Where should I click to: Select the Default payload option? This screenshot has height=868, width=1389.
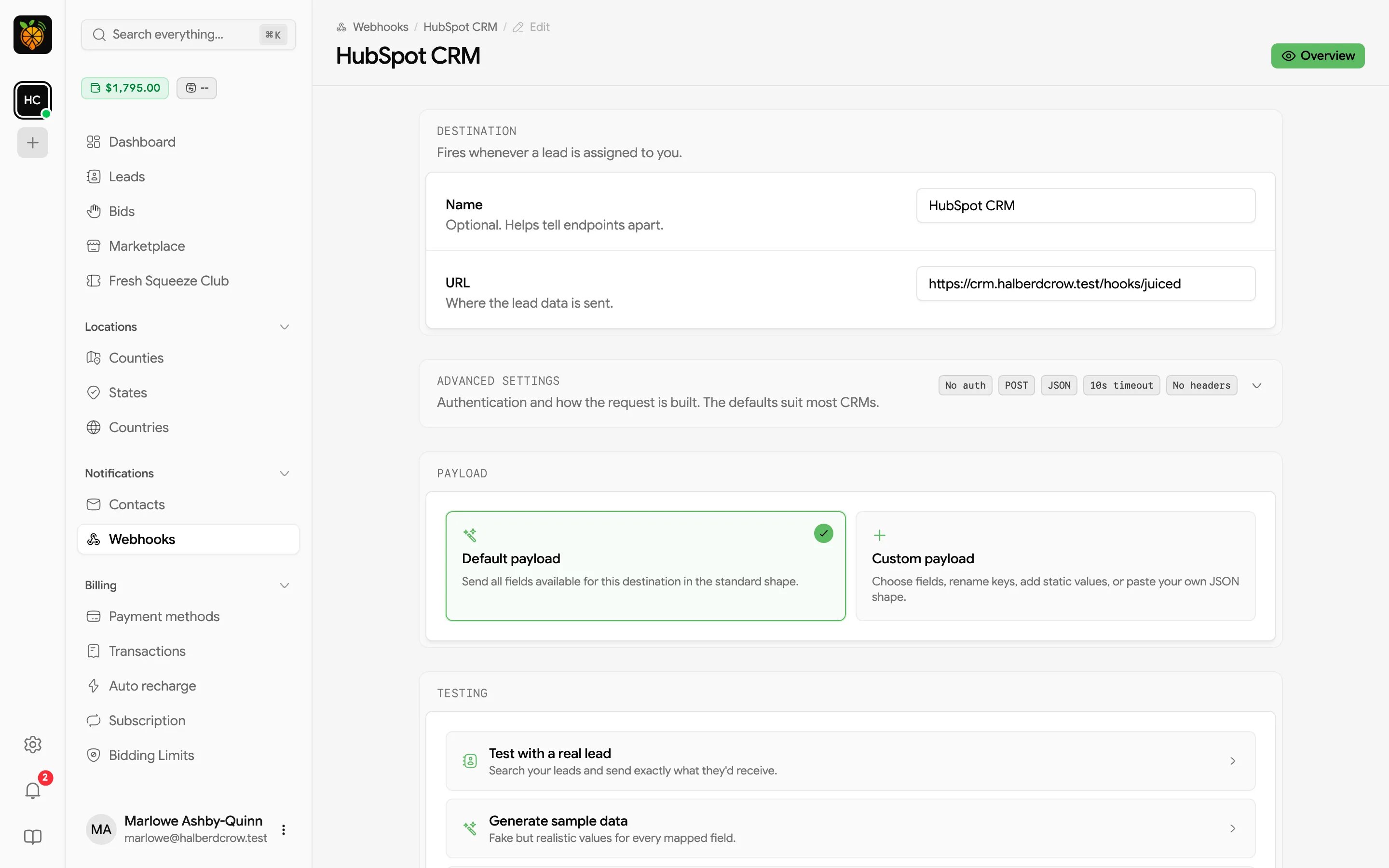pos(645,566)
